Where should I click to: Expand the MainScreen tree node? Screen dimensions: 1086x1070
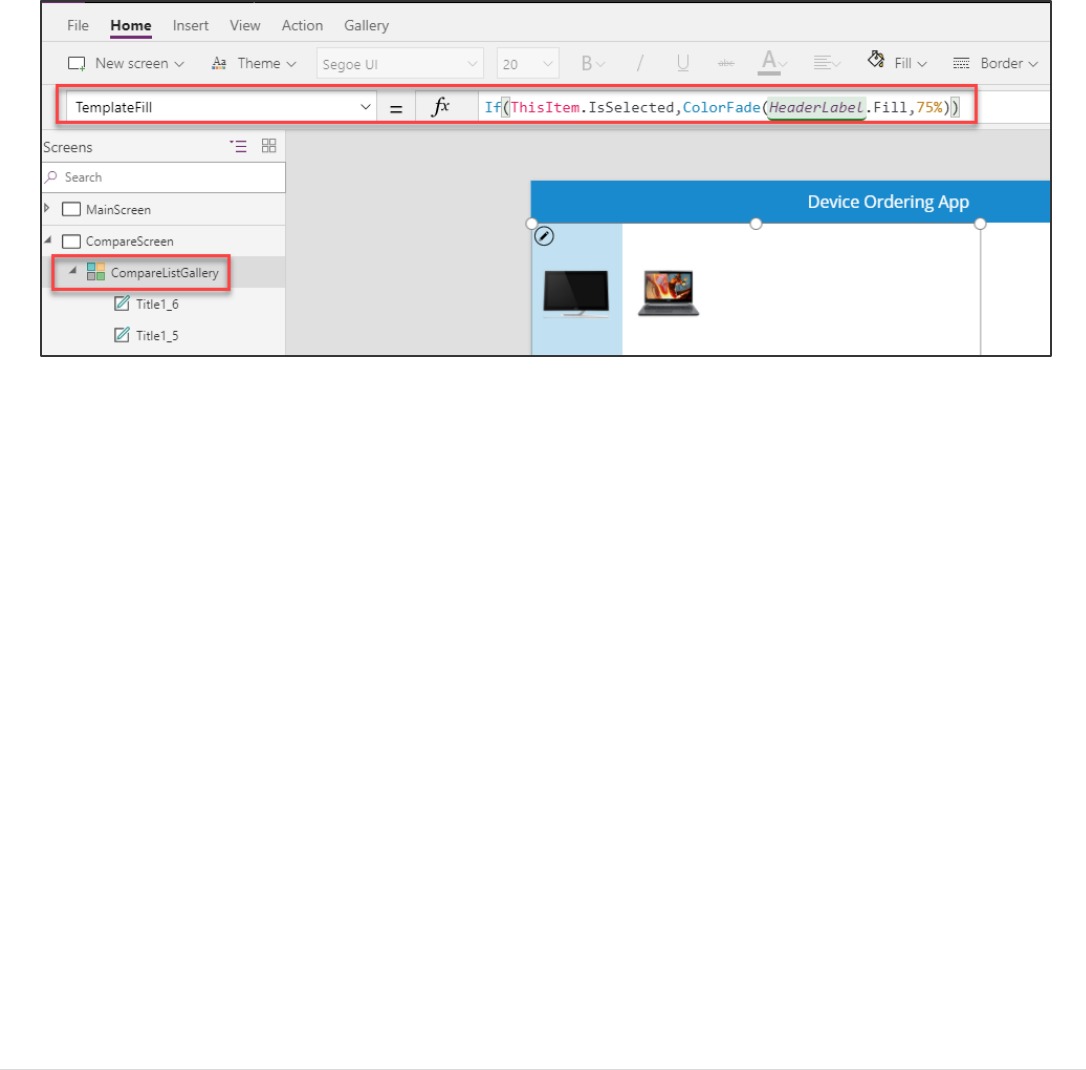coord(47,208)
